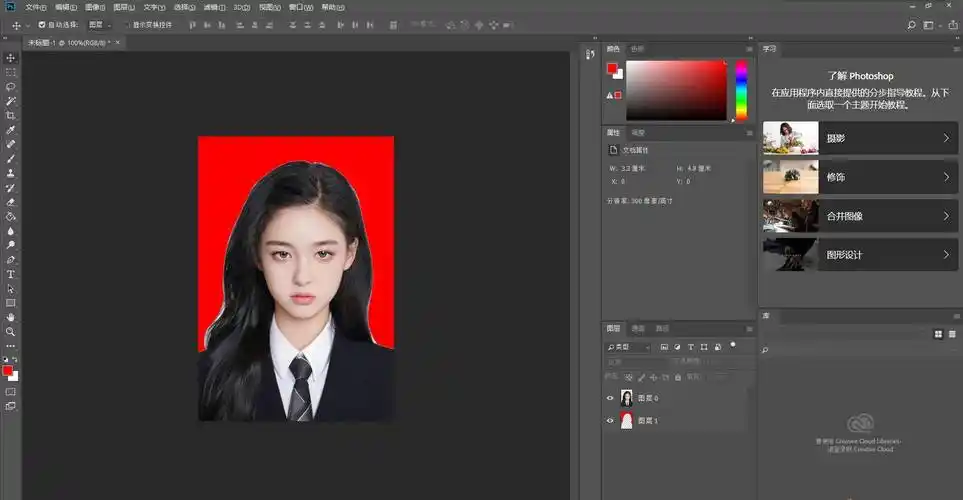Open the Layers panel flyout menu
This screenshot has width=963, height=500.
(749, 329)
